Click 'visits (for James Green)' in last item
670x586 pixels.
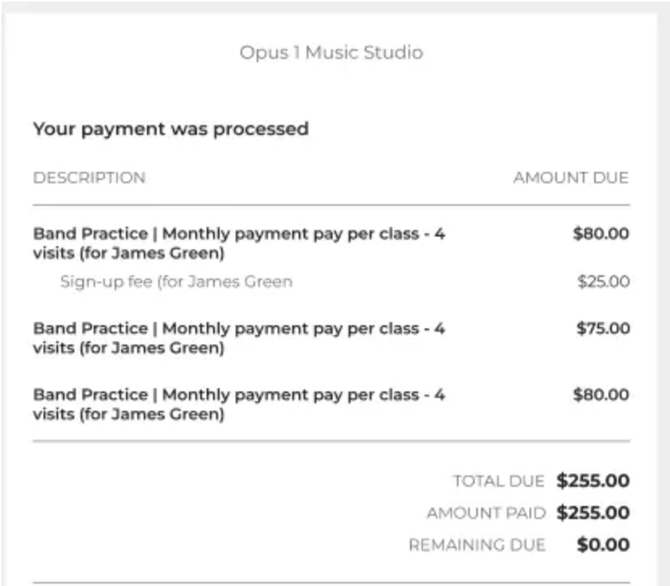pos(129,415)
